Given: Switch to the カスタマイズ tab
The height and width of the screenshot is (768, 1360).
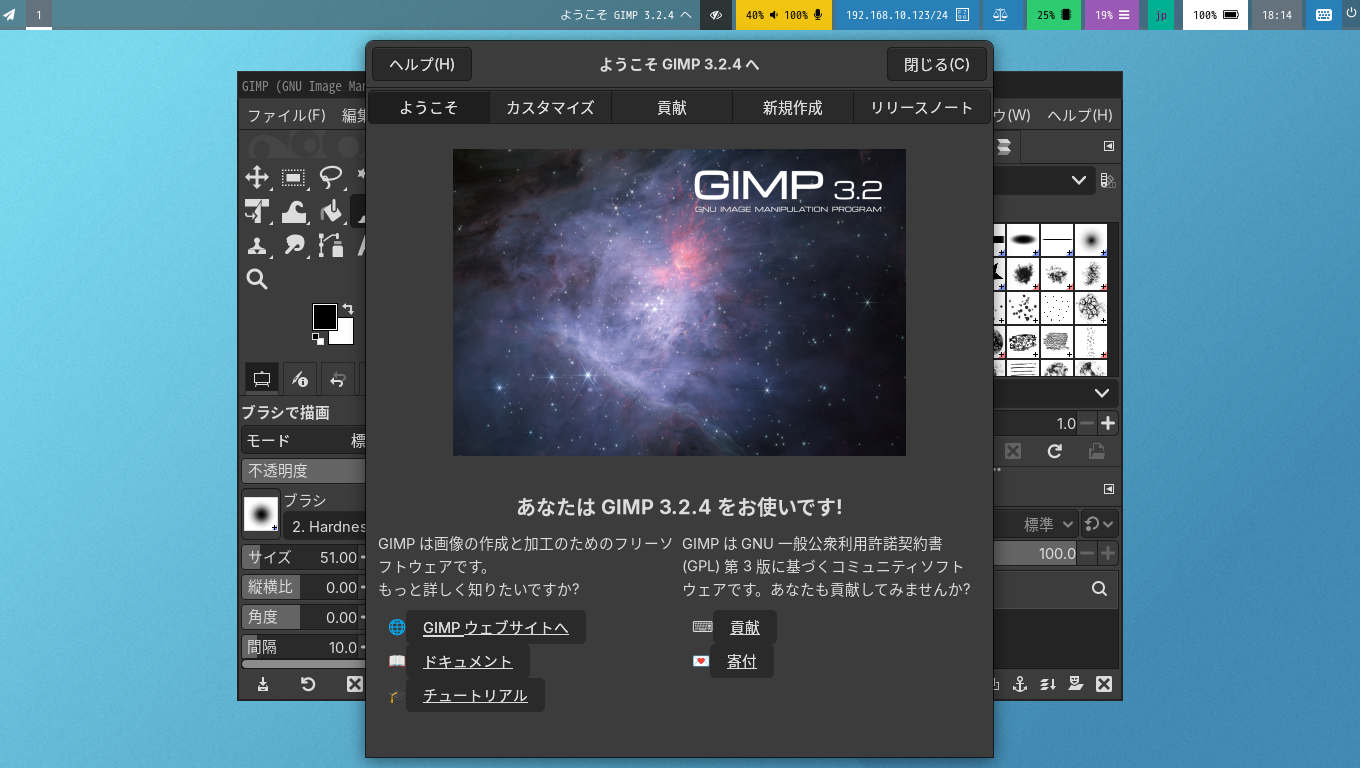Looking at the screenshot, I should pyautogui.click(x=550, y=108).
